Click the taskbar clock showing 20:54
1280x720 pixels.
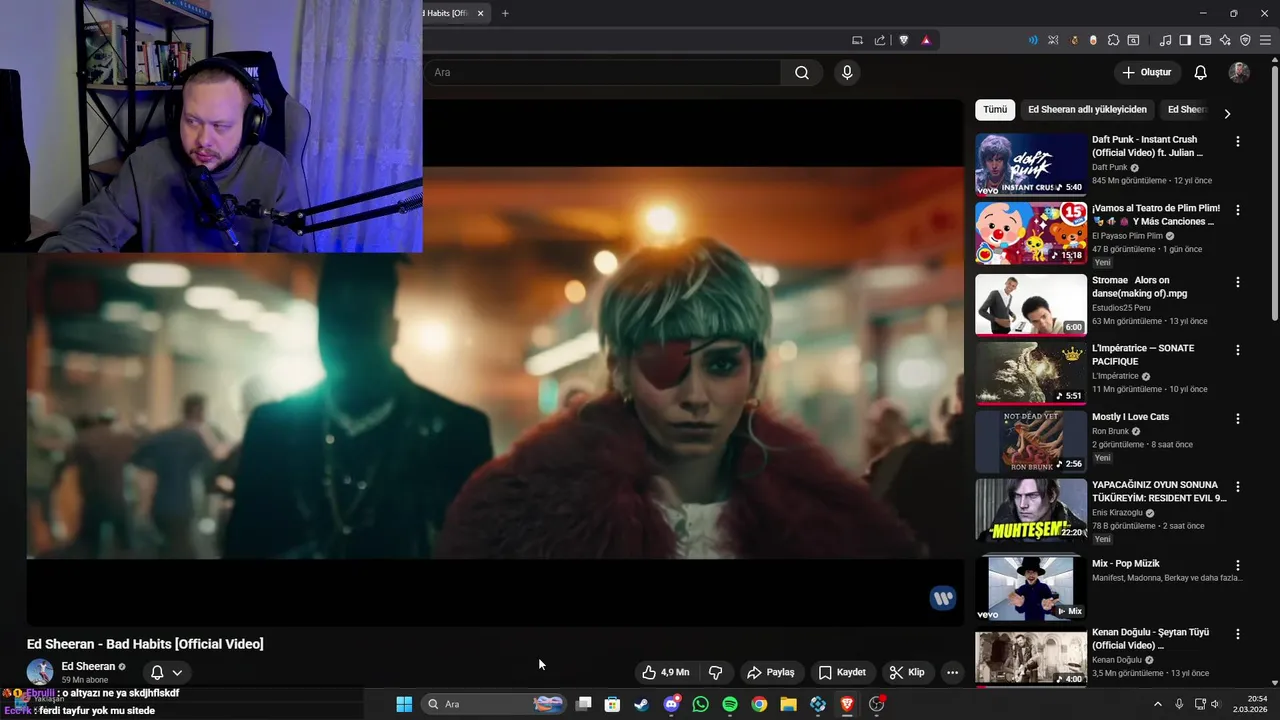pos(1249,704)
